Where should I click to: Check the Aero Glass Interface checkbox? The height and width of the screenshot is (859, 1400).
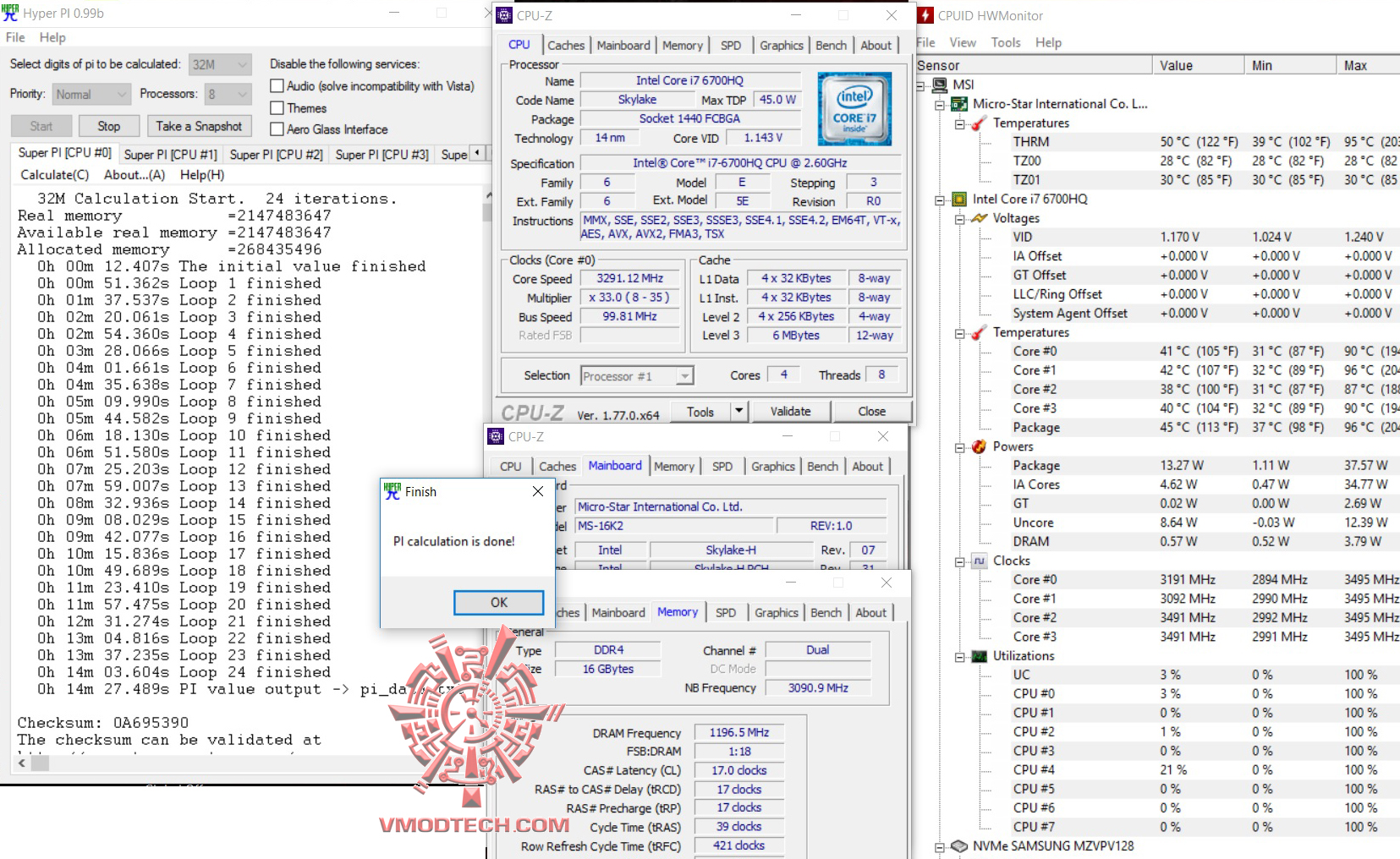click(x=276, y=129)
